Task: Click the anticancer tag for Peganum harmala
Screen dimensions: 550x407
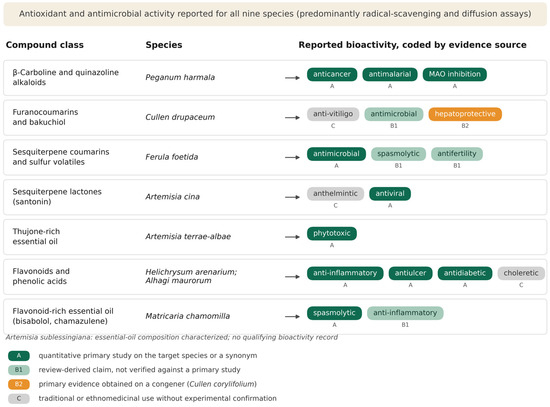Action: (332, 74)
